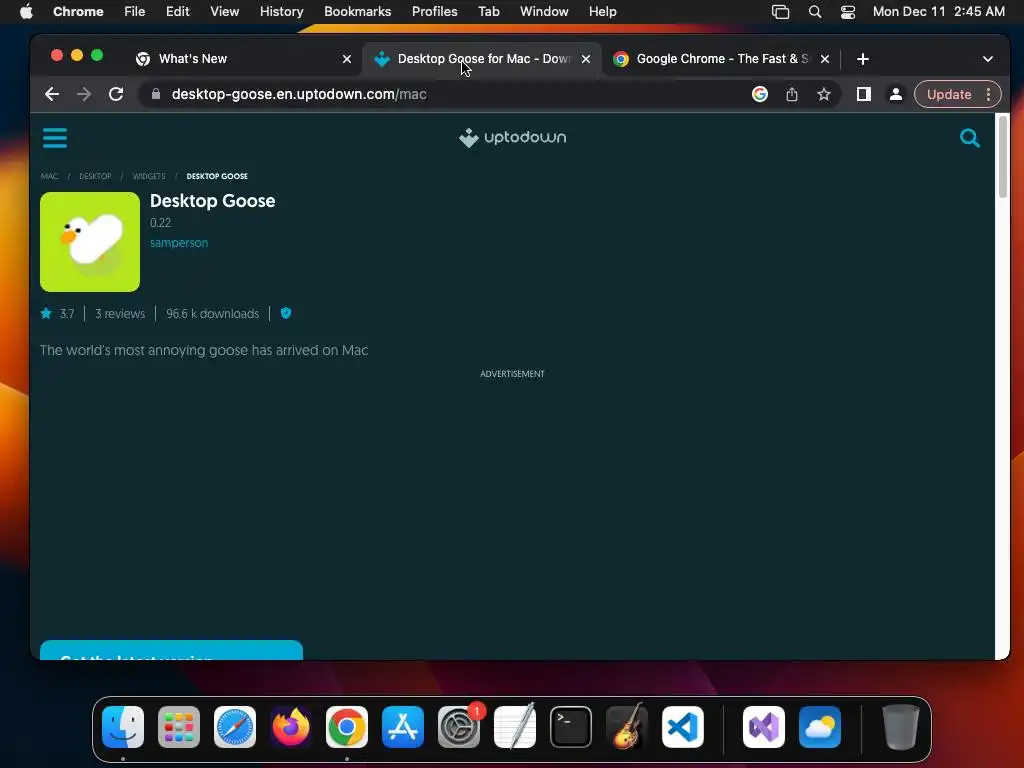Bookmark this page with star icon
The height and width of the screenshot is (768, 1024).
click(x=824, y=94)
